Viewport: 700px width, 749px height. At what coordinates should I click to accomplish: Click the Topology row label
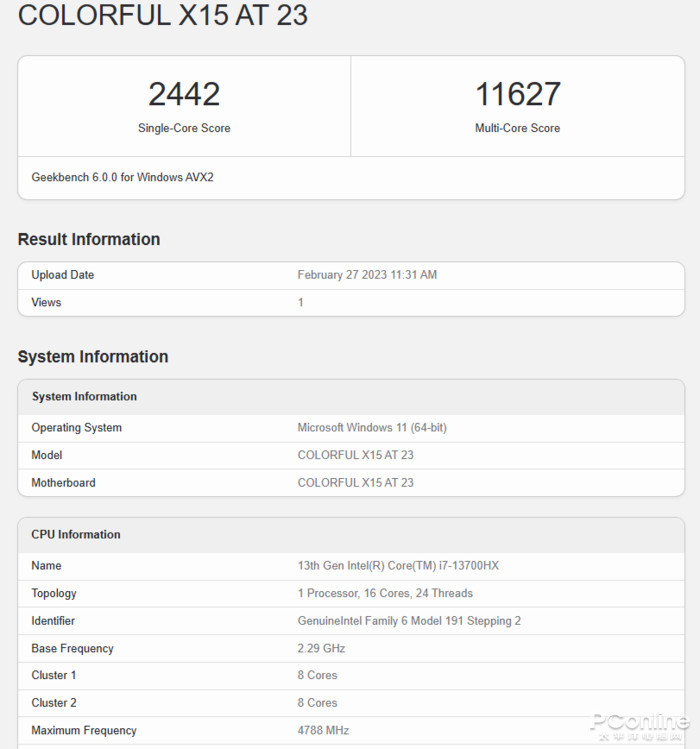point(54,593)
